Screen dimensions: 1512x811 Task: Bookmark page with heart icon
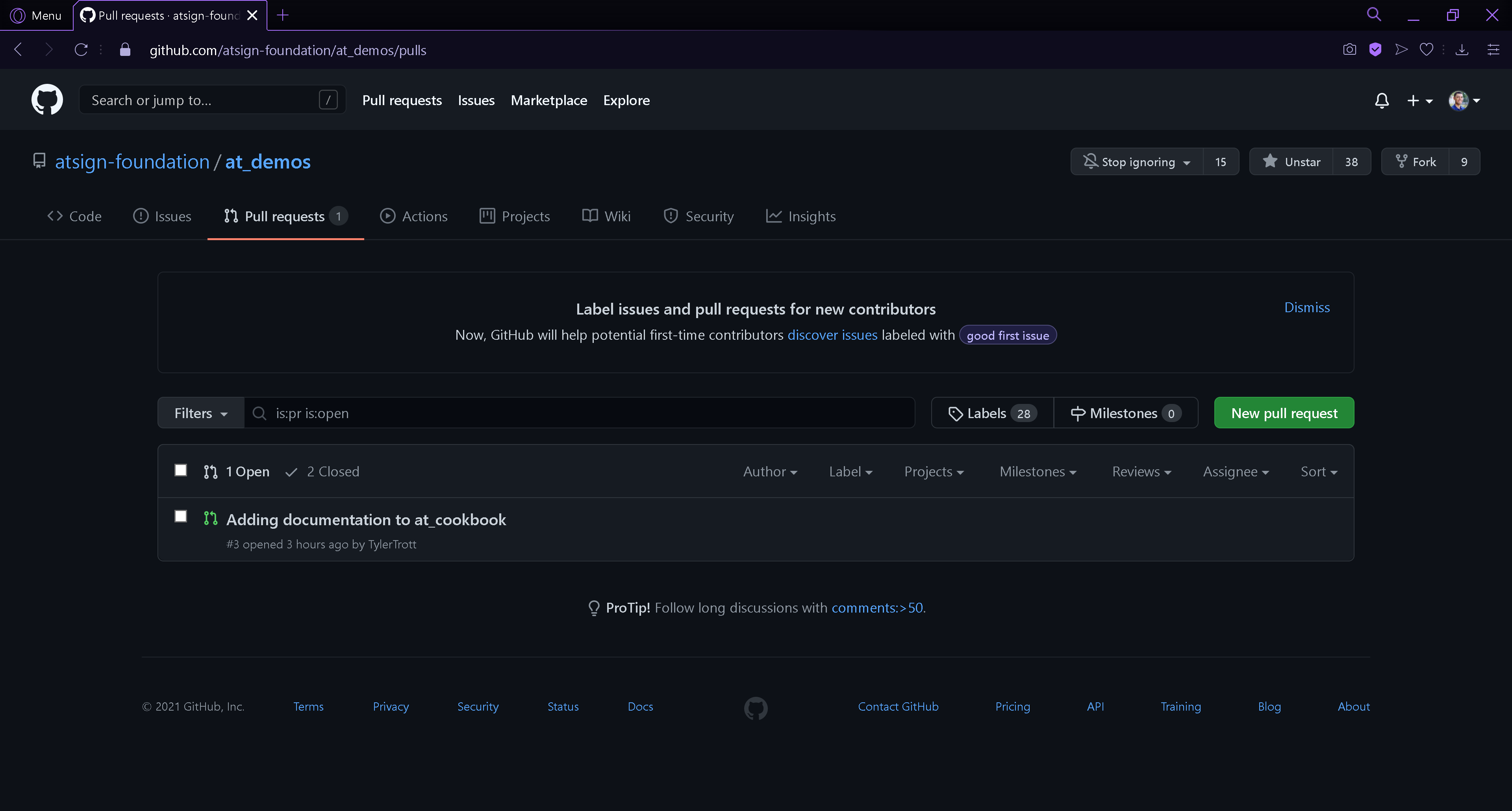click(1426, 50)
